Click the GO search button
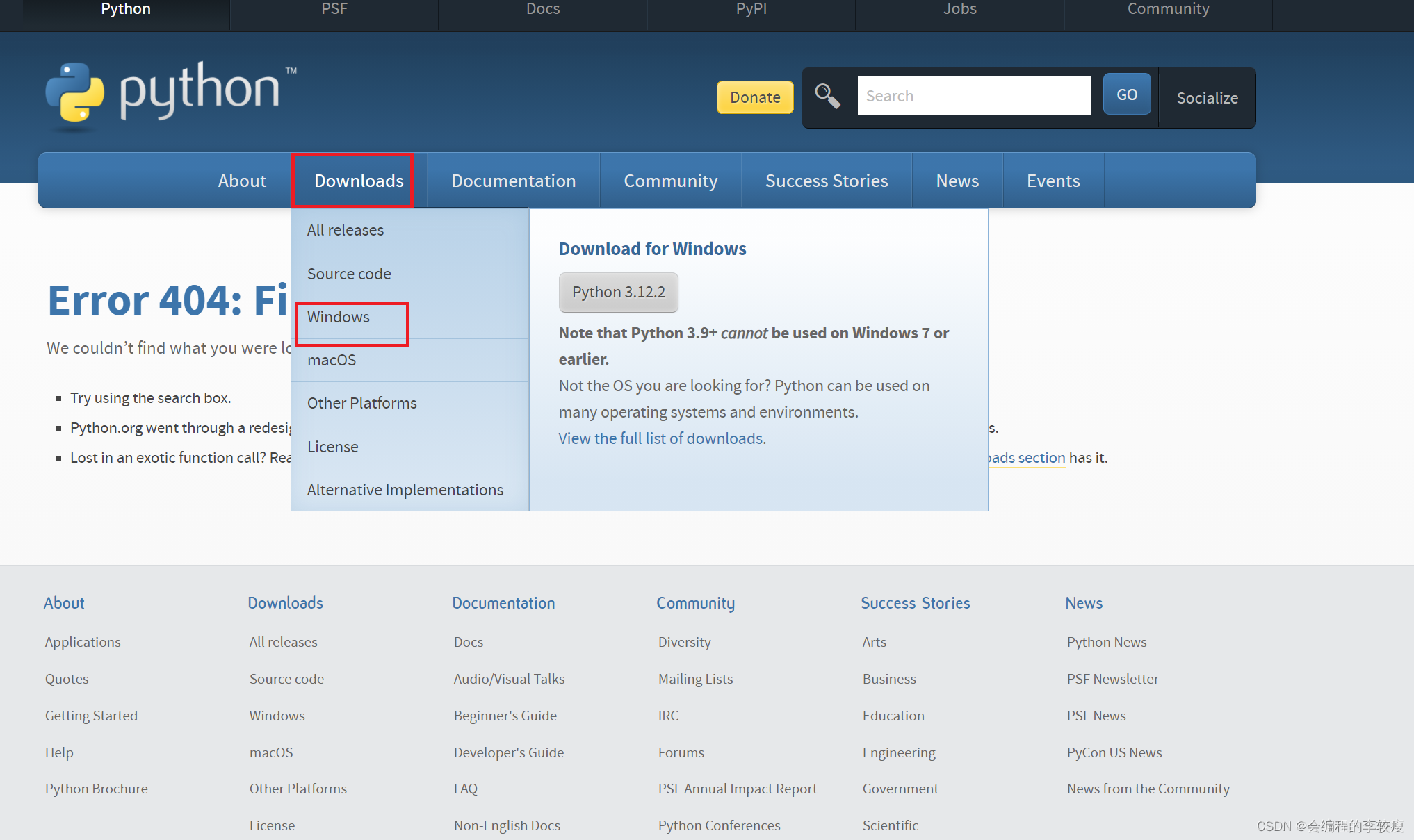This screenshot has height=840, width=1414. [1127, 94]
